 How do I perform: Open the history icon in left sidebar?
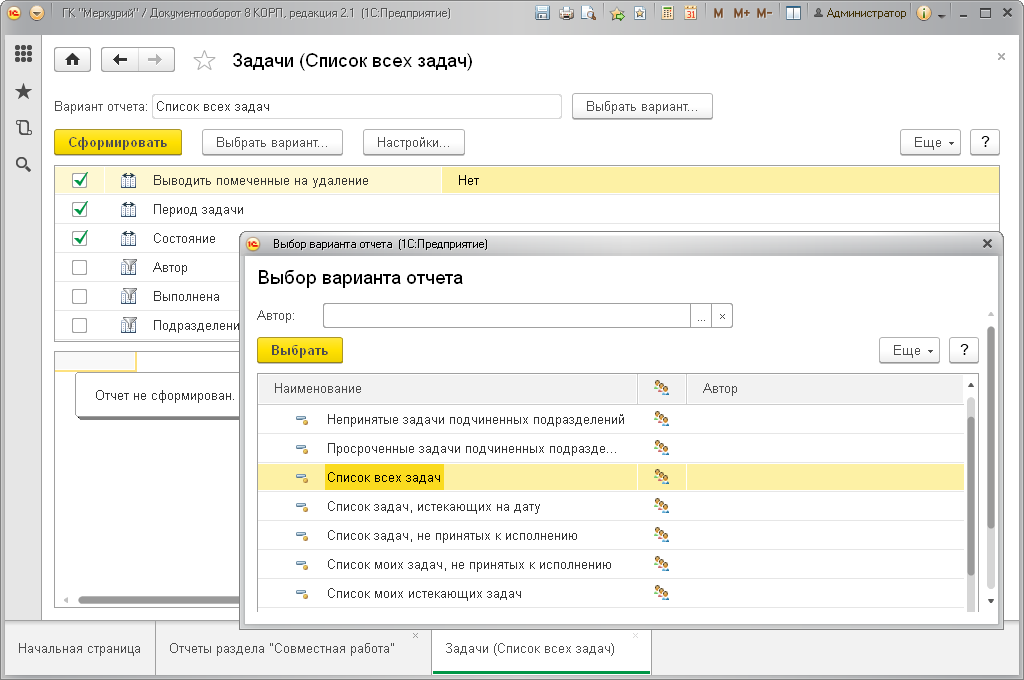24,127
